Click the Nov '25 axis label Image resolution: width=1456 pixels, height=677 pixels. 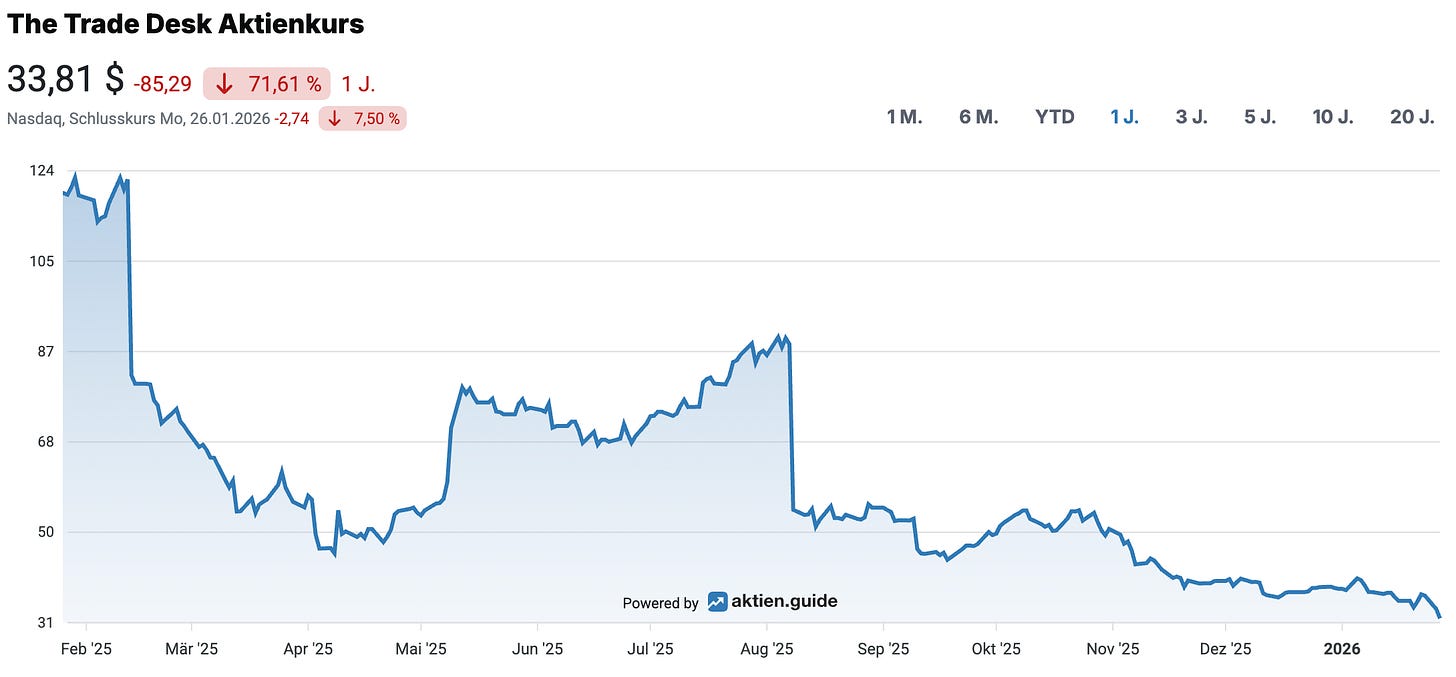coord(1113,649)
